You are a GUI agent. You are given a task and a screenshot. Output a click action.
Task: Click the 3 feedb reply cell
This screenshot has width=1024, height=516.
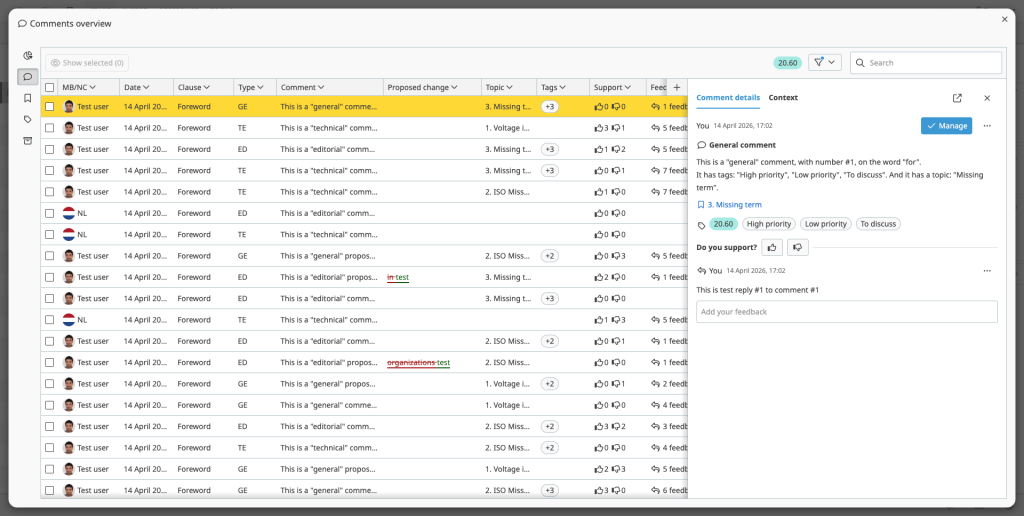point(669,427)
